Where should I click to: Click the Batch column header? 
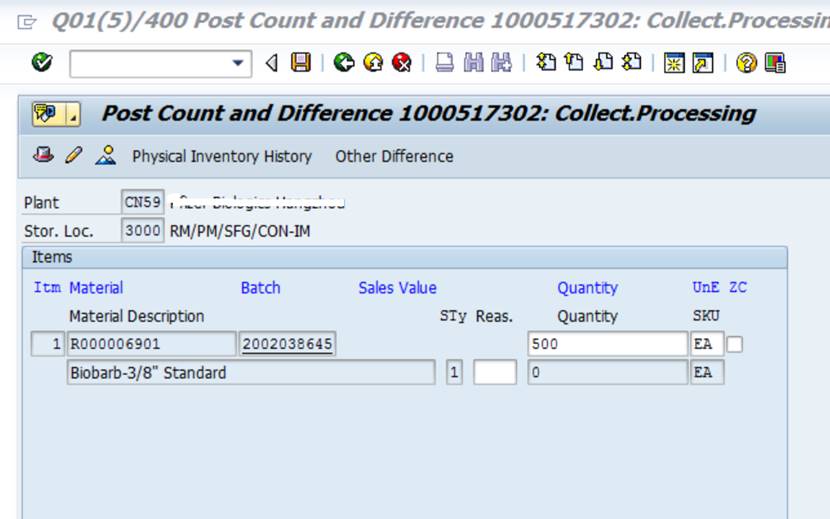pyautogui.click(x=260, y=288)
